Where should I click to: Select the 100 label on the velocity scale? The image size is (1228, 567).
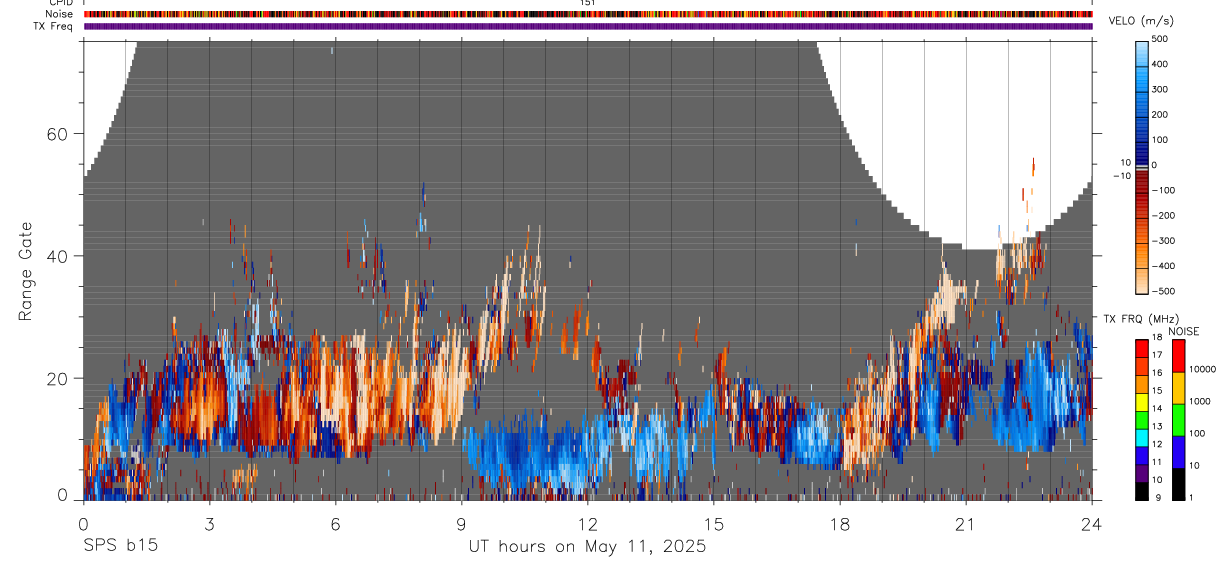[1161, 140]
